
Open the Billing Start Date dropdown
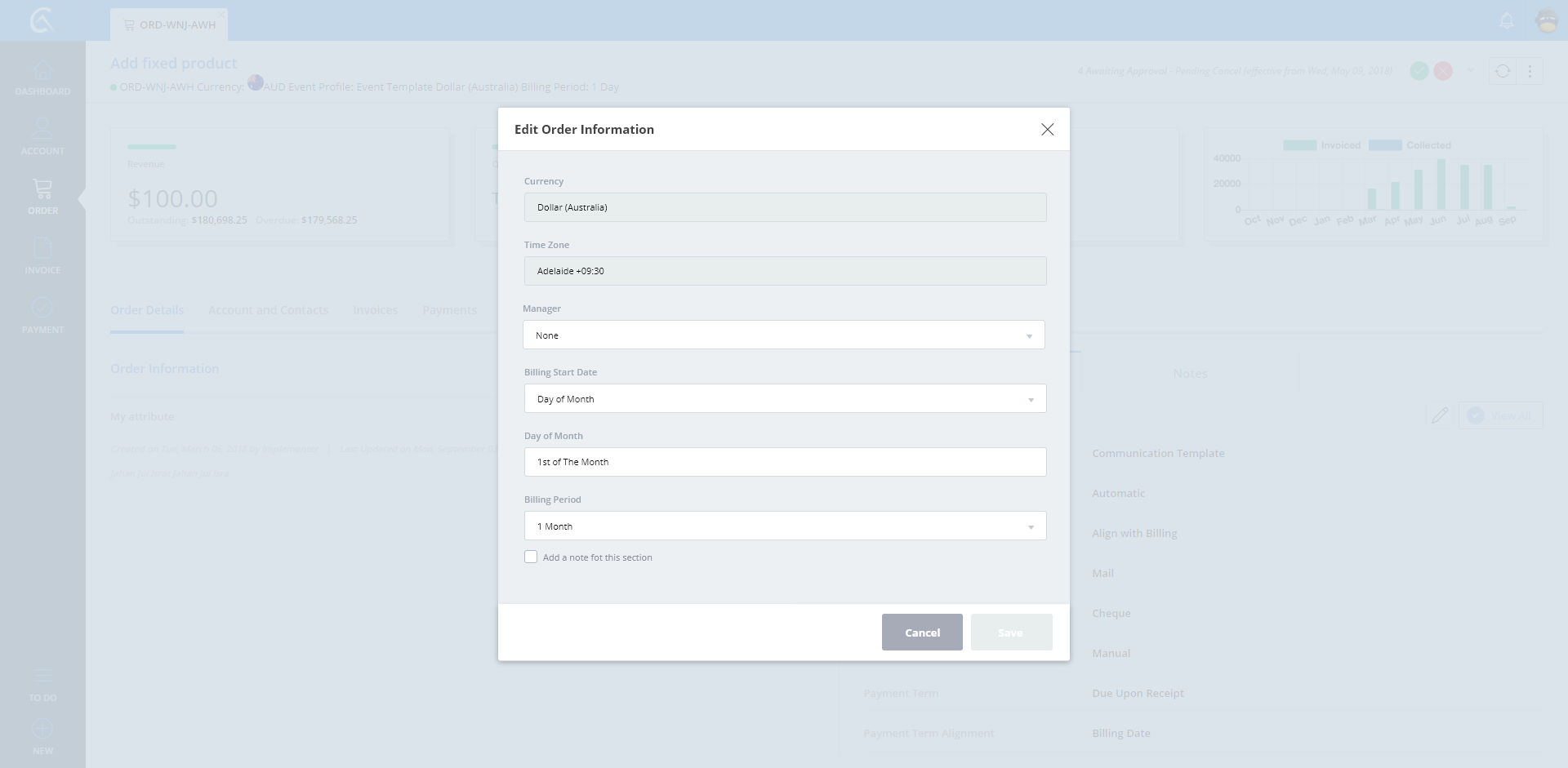(784, 399)
